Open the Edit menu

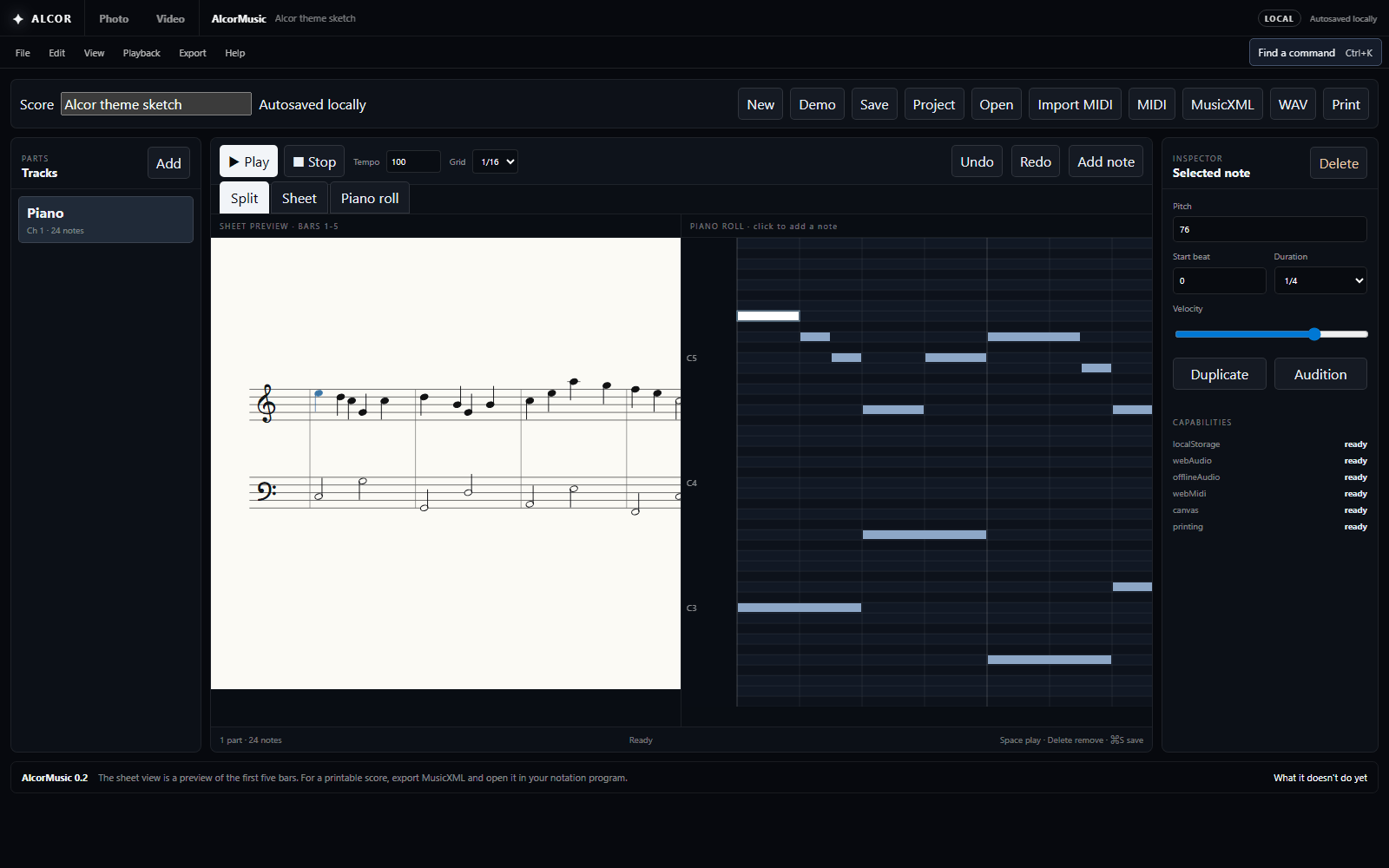click(x=57, y=53)
